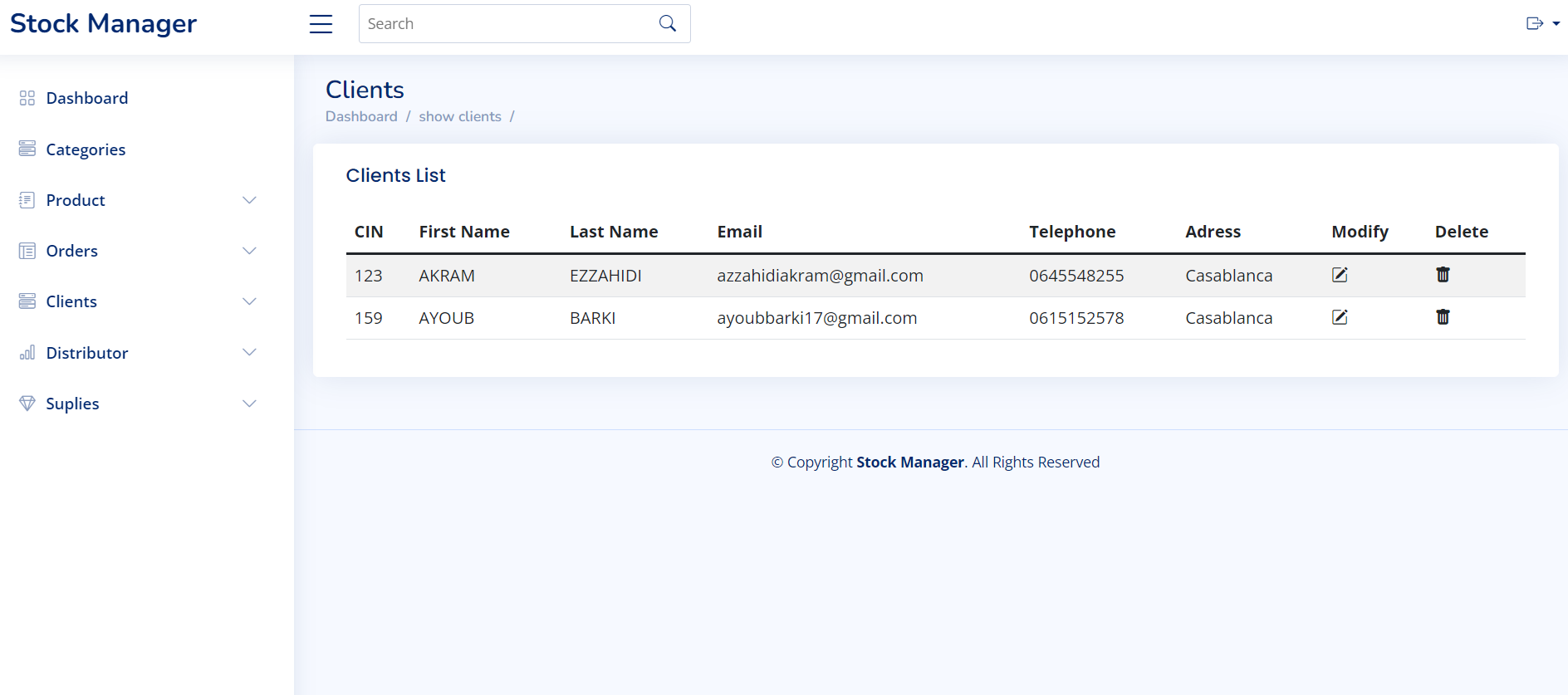Click the last name EZZAHIDI cell
The width and height of the screenshot is (1568, 695).
tap(605, 276)
